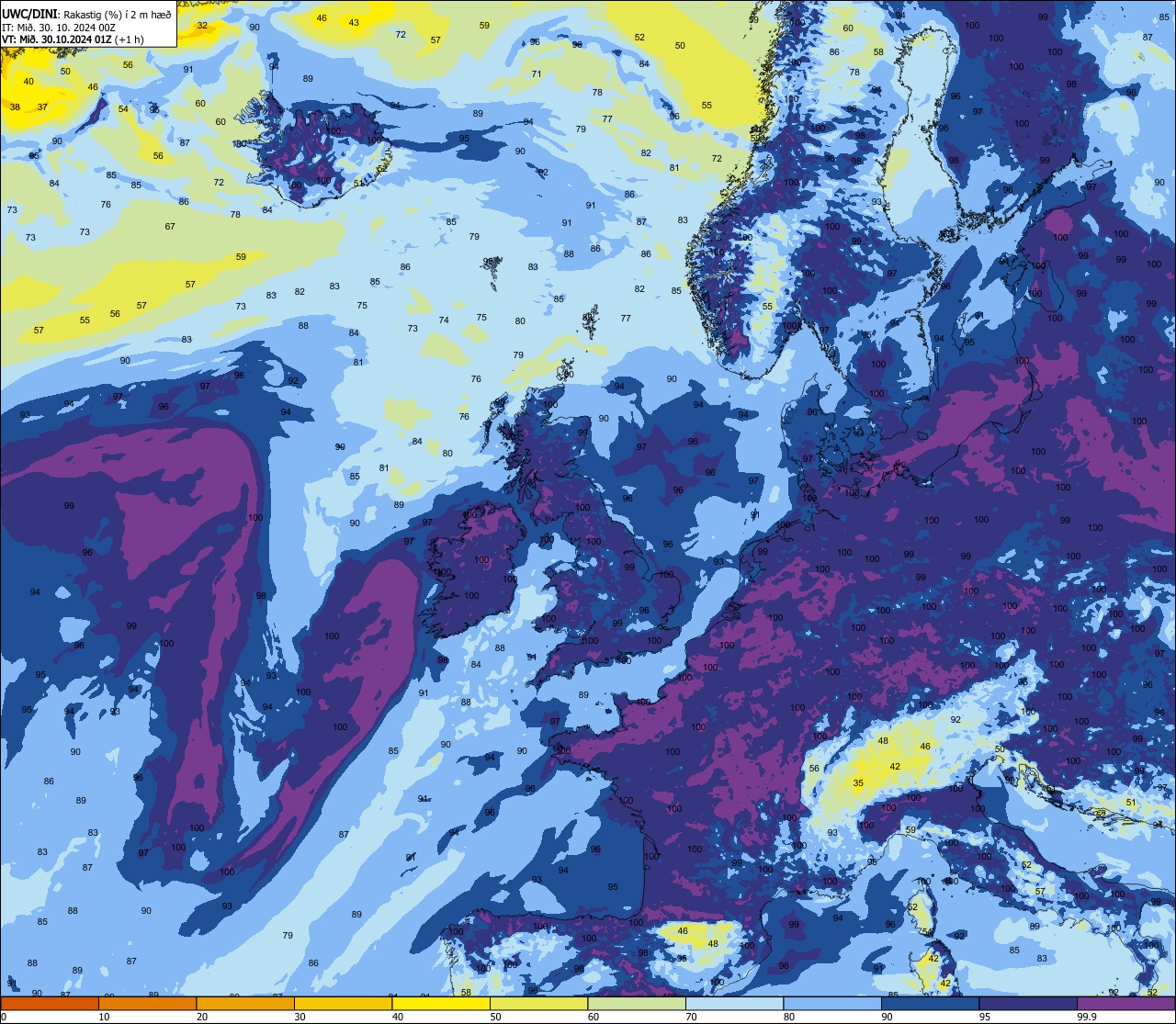This screenshot has width=1176, height=1024.
Task: Click the 20–30 amber legend swatch
Action: pos(245,1003)
